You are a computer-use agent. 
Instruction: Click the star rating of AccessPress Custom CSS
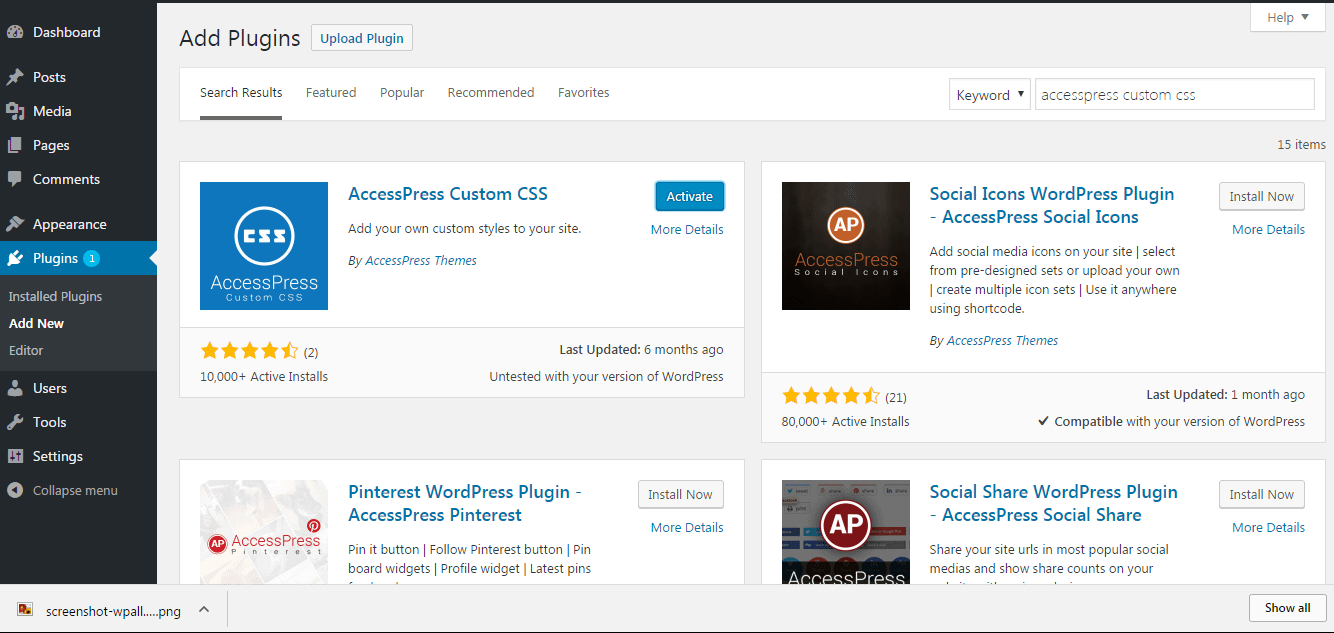[249, 351]
